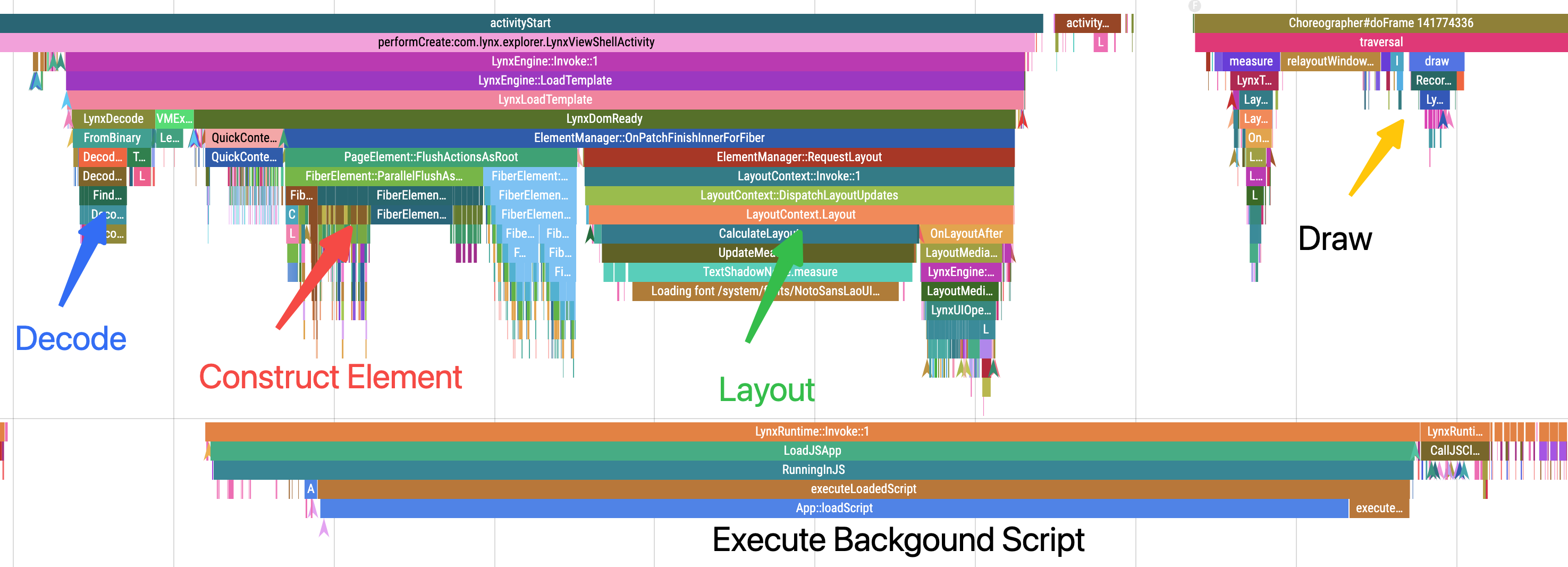
Task: Select the activityStart trace slice
Action: tap(520, 23)
